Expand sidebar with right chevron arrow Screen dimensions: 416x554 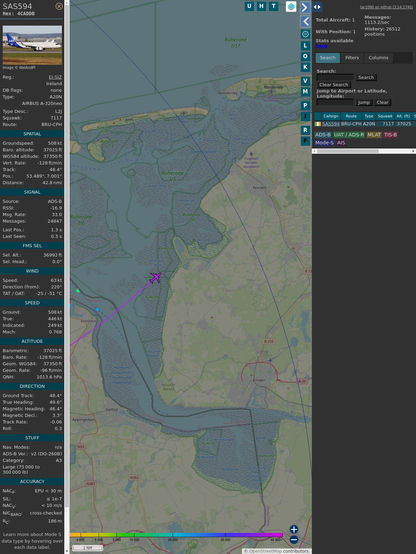305,7
